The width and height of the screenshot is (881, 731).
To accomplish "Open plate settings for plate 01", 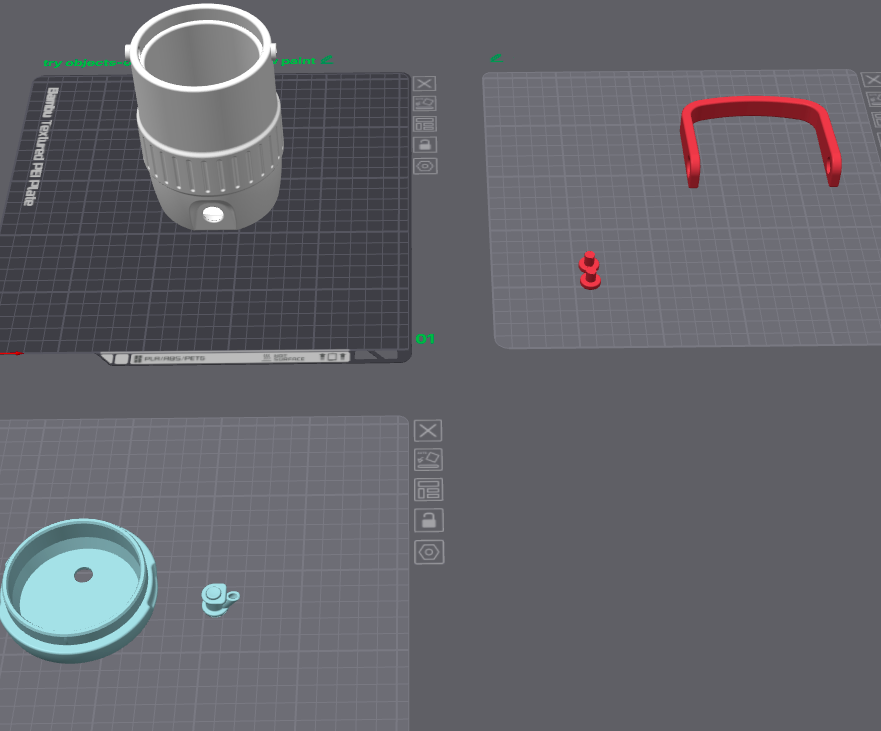I will coord(425,166).
